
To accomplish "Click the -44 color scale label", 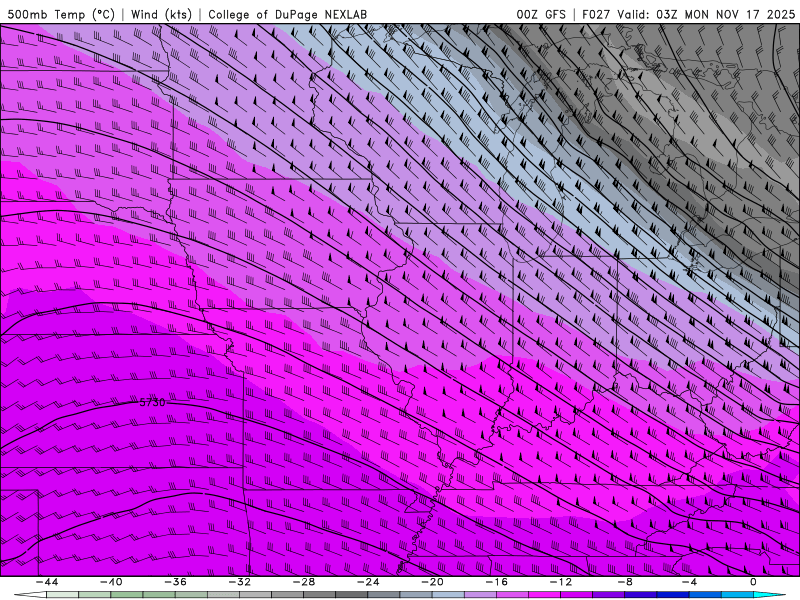I will point(47,582).
